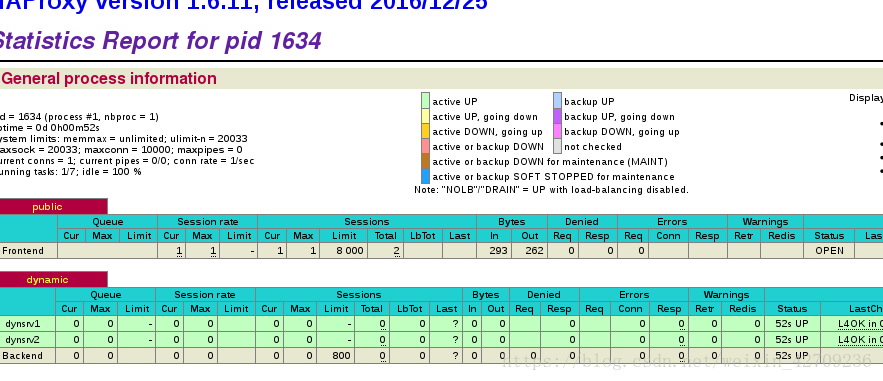Click the Warnings header in dynamic table
The width and height of the screenshot is (883, 381).
tap(726, 295)
